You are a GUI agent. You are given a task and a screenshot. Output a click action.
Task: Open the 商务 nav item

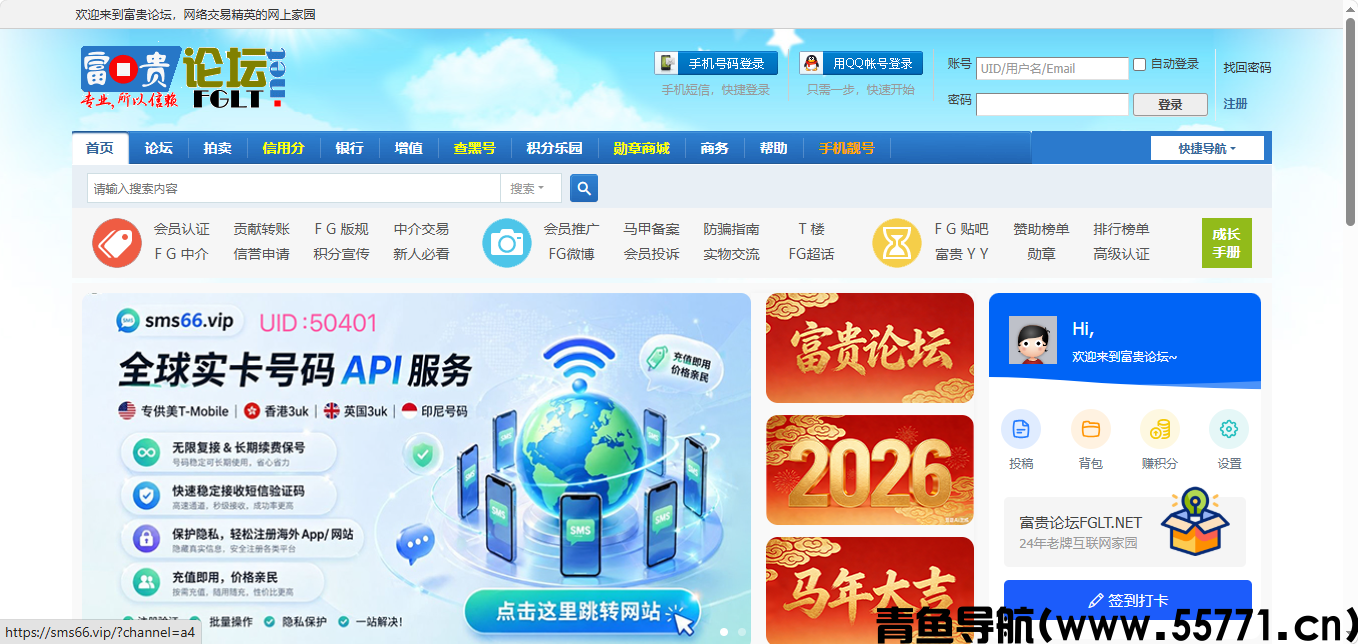[x=714, y=148]
